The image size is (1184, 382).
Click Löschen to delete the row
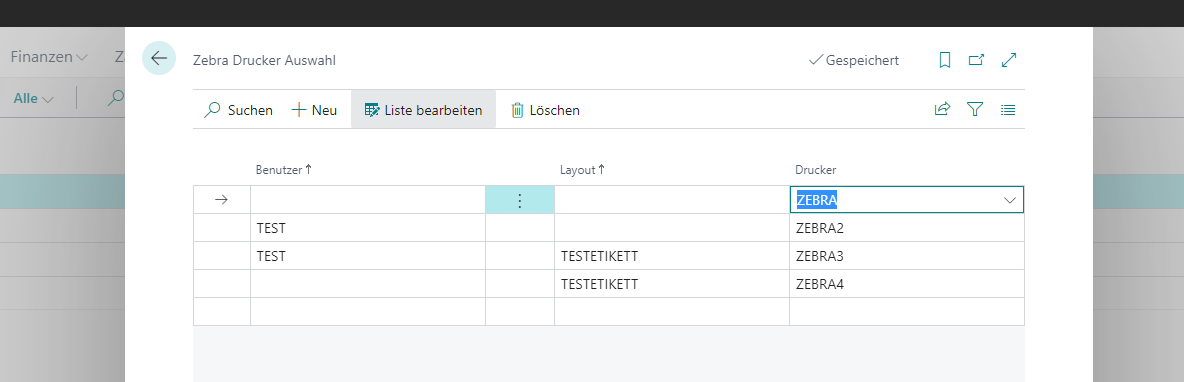tap(545, 110)
